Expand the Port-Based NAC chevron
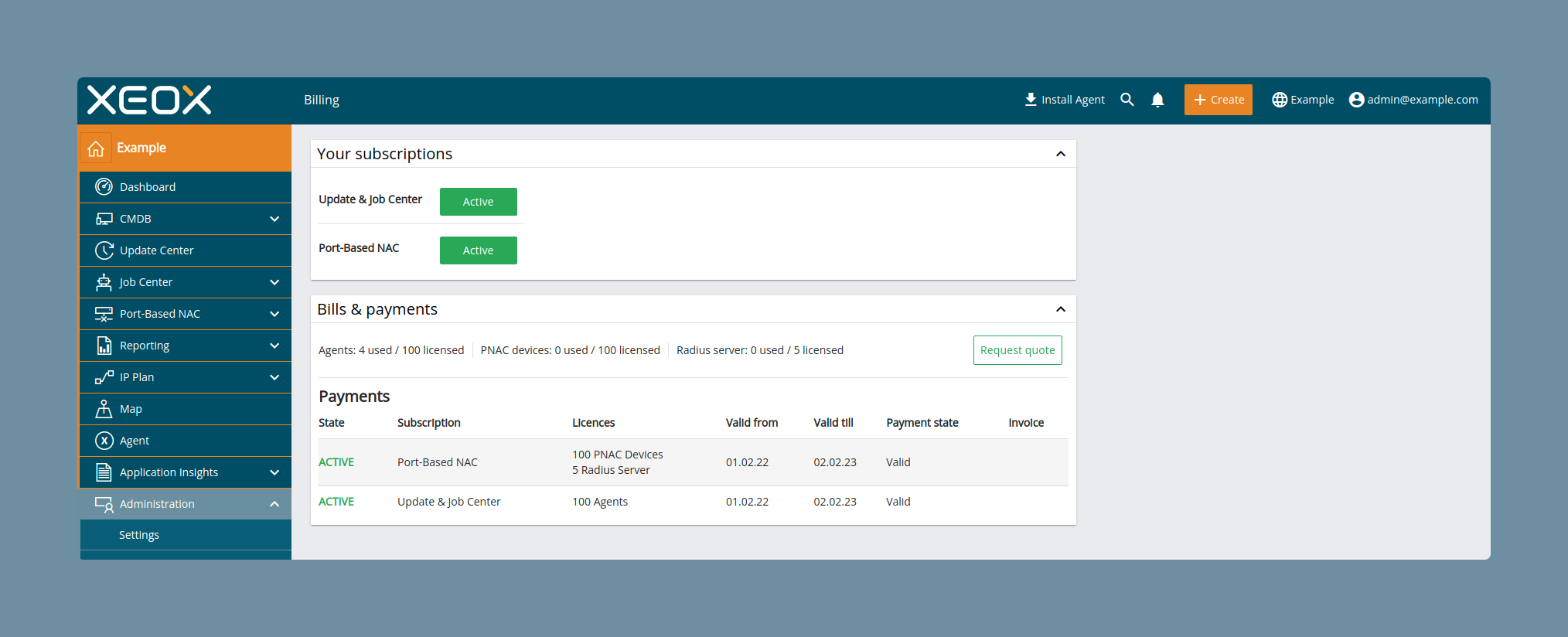Image resolution: width=1568 pixels, height=637 pixels. (x=274, y=314)
